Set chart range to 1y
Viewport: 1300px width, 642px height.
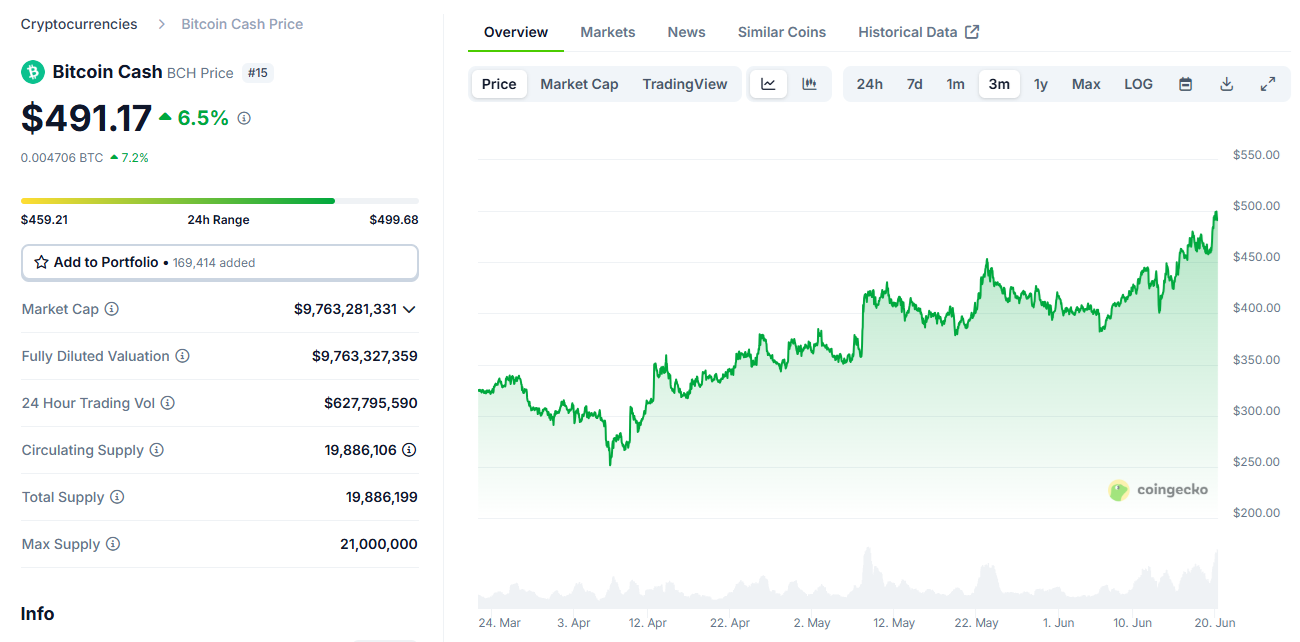pyautogui.click(x=1041, y=84)
